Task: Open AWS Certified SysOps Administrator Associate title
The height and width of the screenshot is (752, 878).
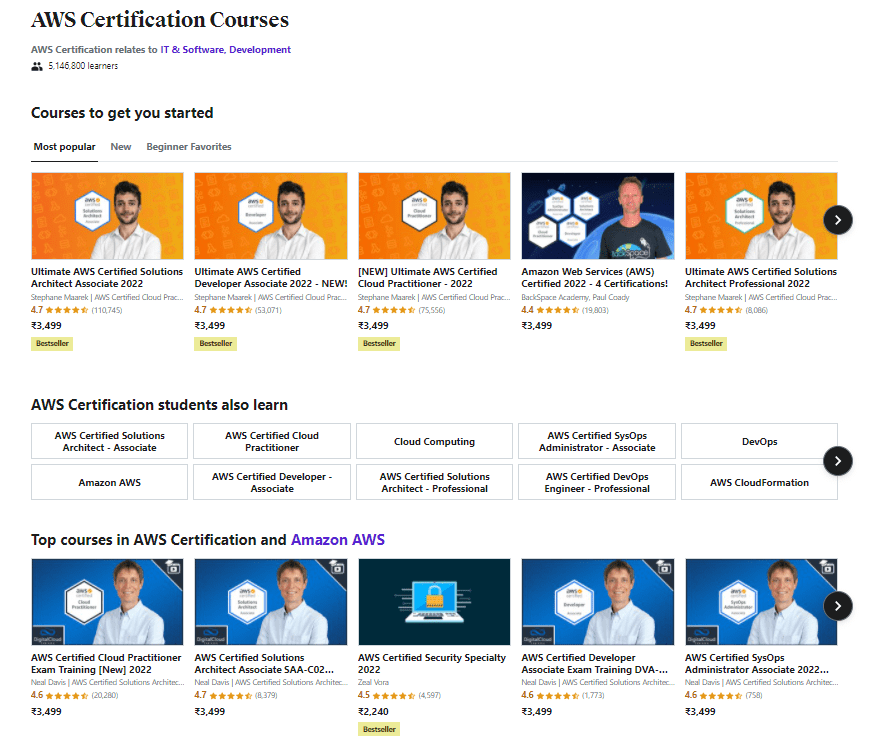Action: click(757, 664)
